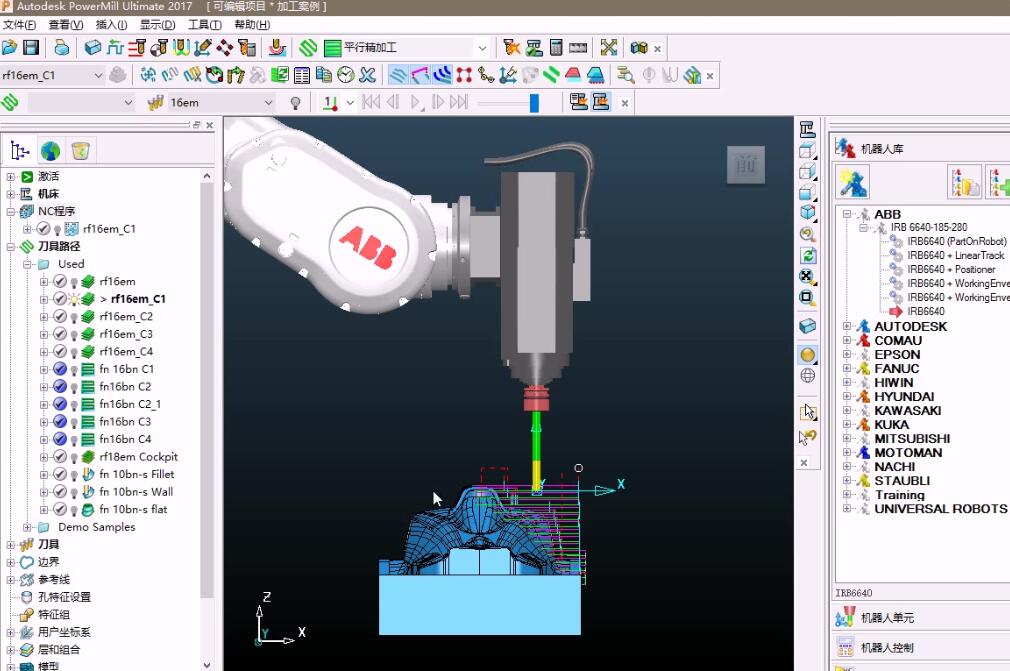Open the calculator tool icon
The width and height of the screenshot is (1010, 671).
click(557, 48)
